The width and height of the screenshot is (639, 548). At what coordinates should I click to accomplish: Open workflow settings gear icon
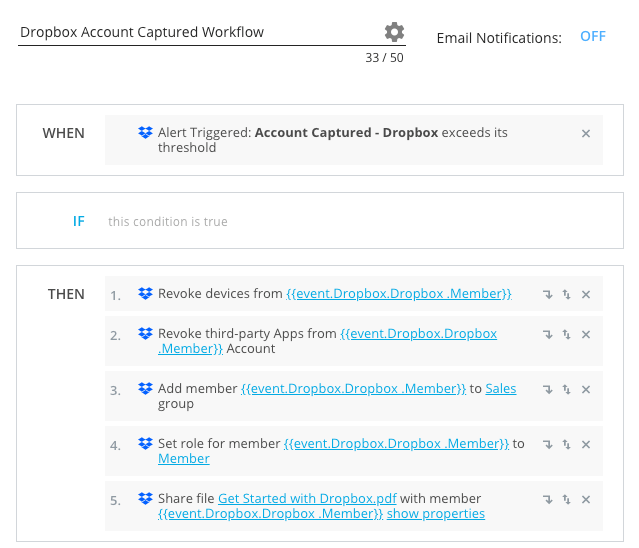pos(394,32)
